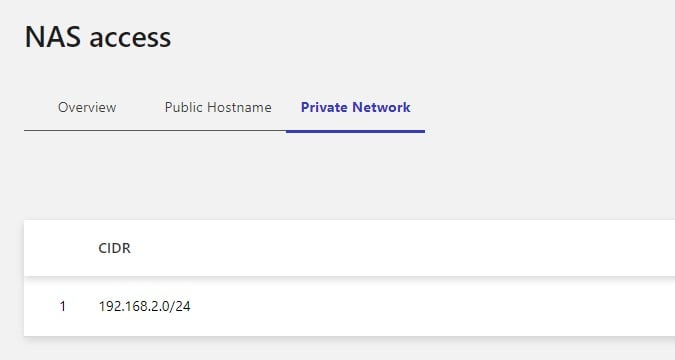Click the CIDR column header
The width and height of the screenshot is (675, 360).
(115, 248)
